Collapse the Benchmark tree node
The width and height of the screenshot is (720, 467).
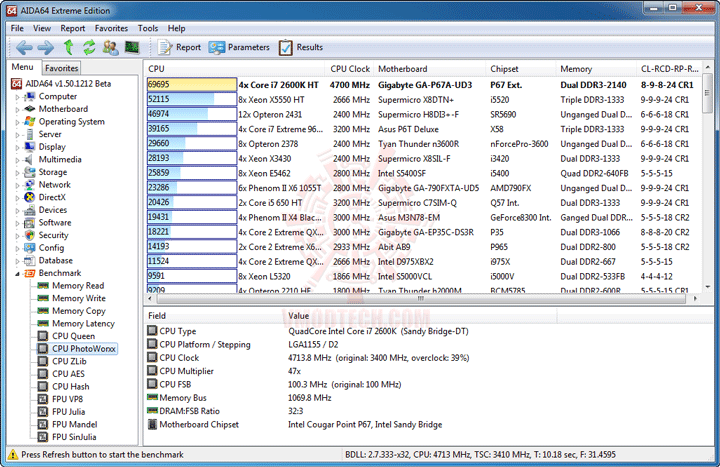click(17, 273)
